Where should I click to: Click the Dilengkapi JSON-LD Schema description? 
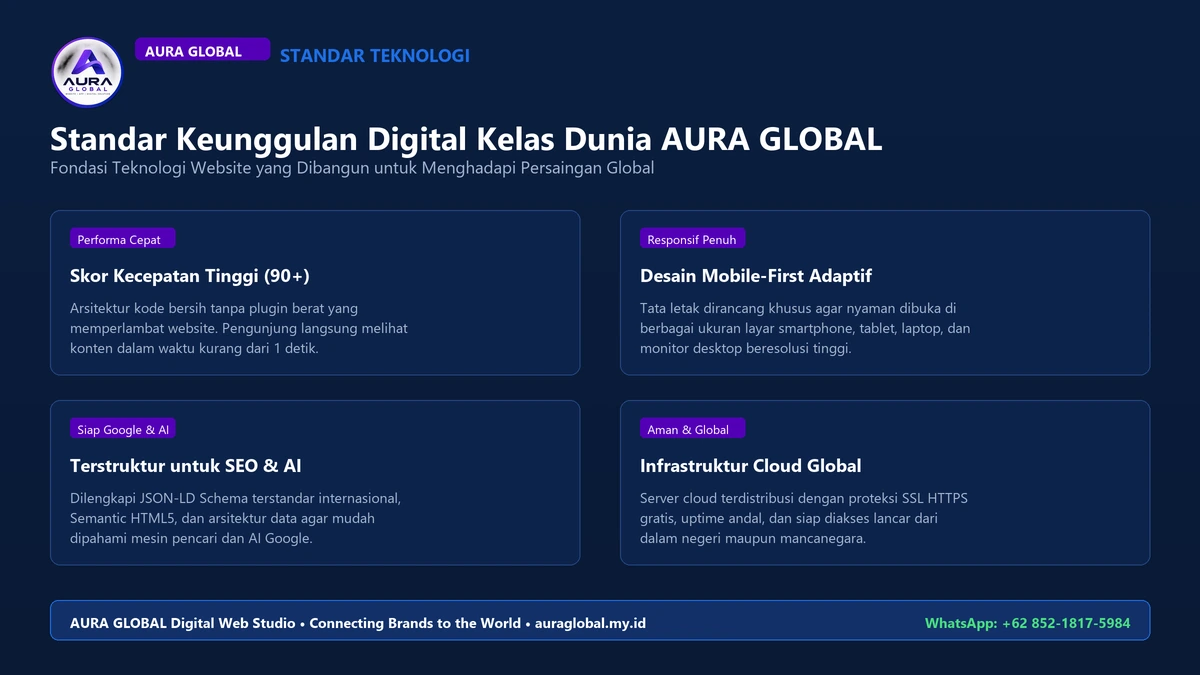point(236,518)
